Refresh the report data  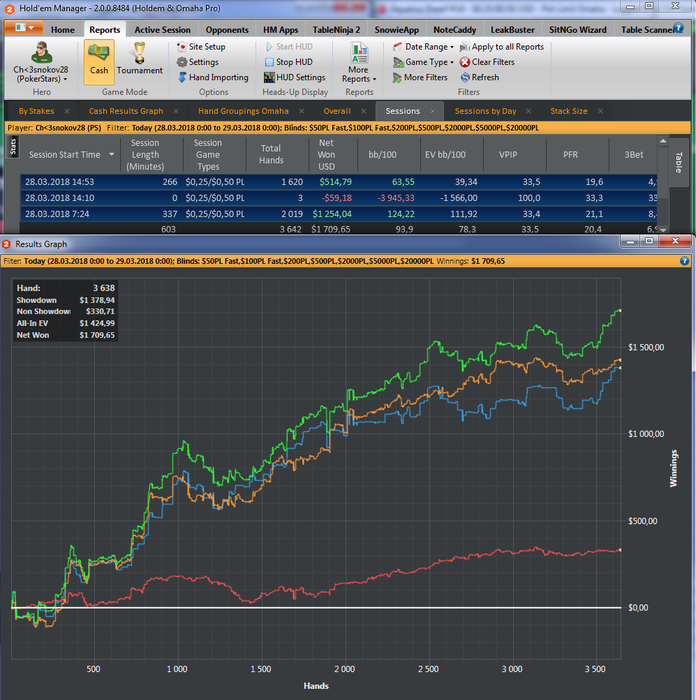480,77
